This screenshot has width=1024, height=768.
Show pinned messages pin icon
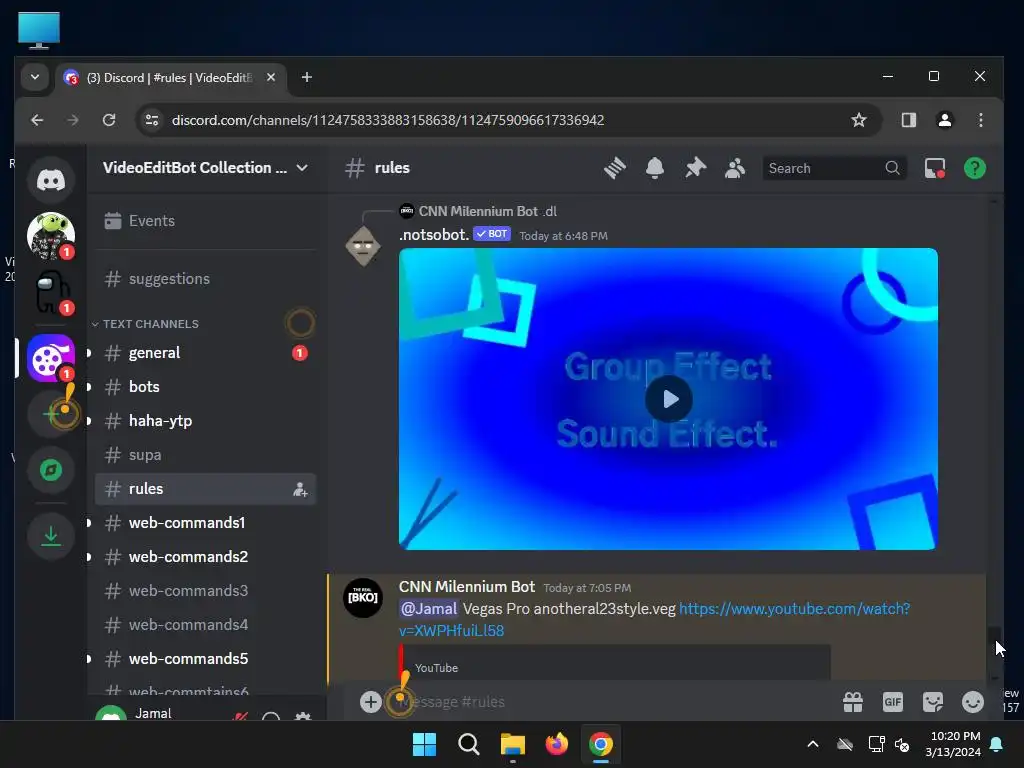click(695, 168)
